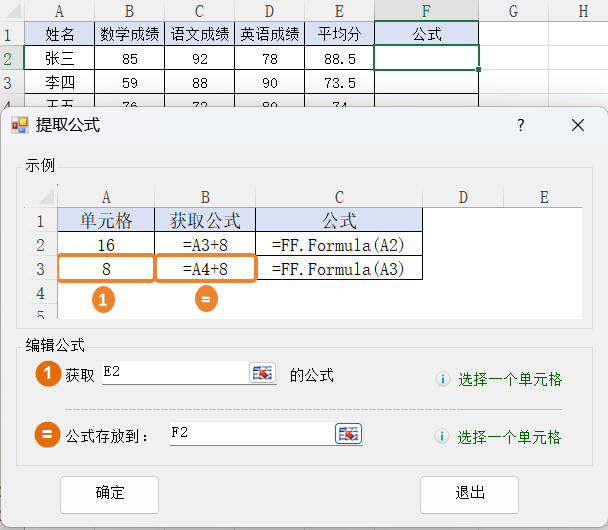This screenshot has height=530, width=608.
Task: Click cell A3 containing 李四
Action: (60, 82)
